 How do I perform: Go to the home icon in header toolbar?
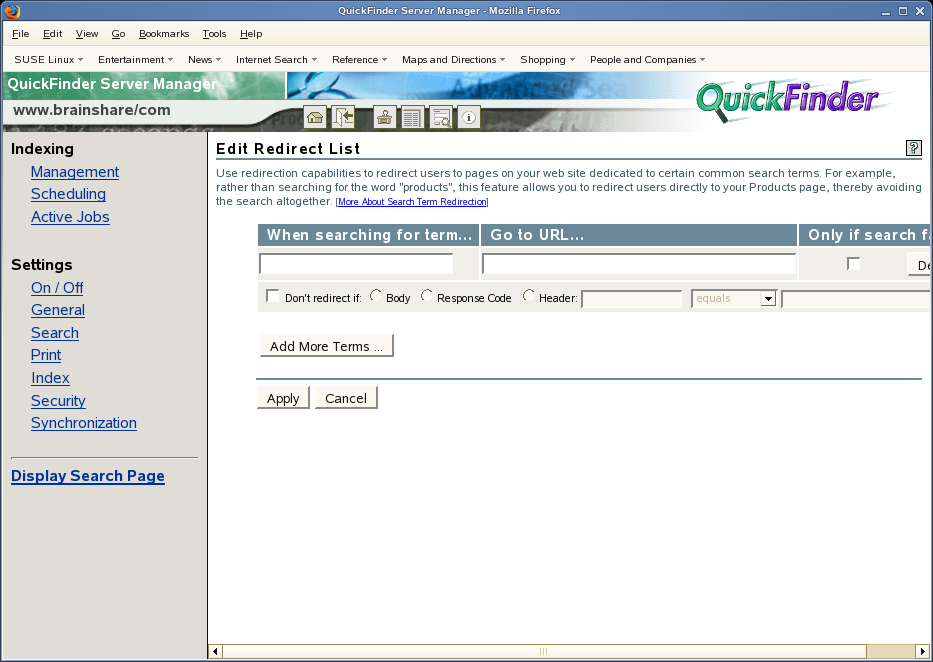(315, 117)
